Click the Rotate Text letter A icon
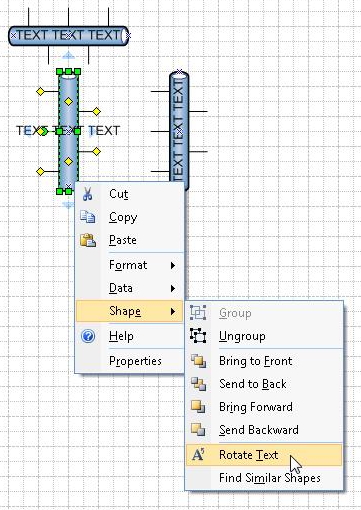Screen dimensions: 361x510 pyautogui.click(x=198, y=455)
